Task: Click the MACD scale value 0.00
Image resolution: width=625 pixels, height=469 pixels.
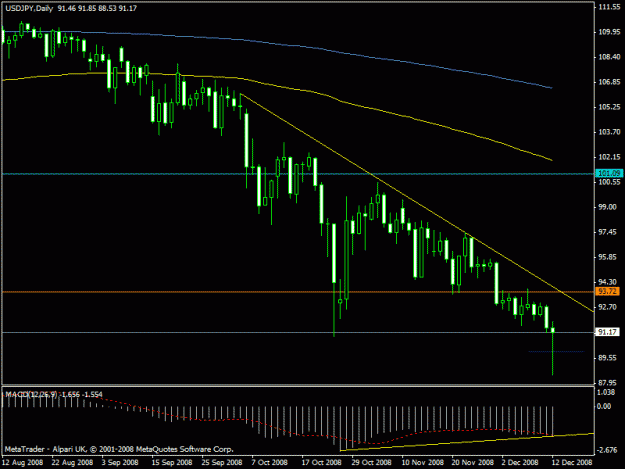Action: (x=604, y=406)
